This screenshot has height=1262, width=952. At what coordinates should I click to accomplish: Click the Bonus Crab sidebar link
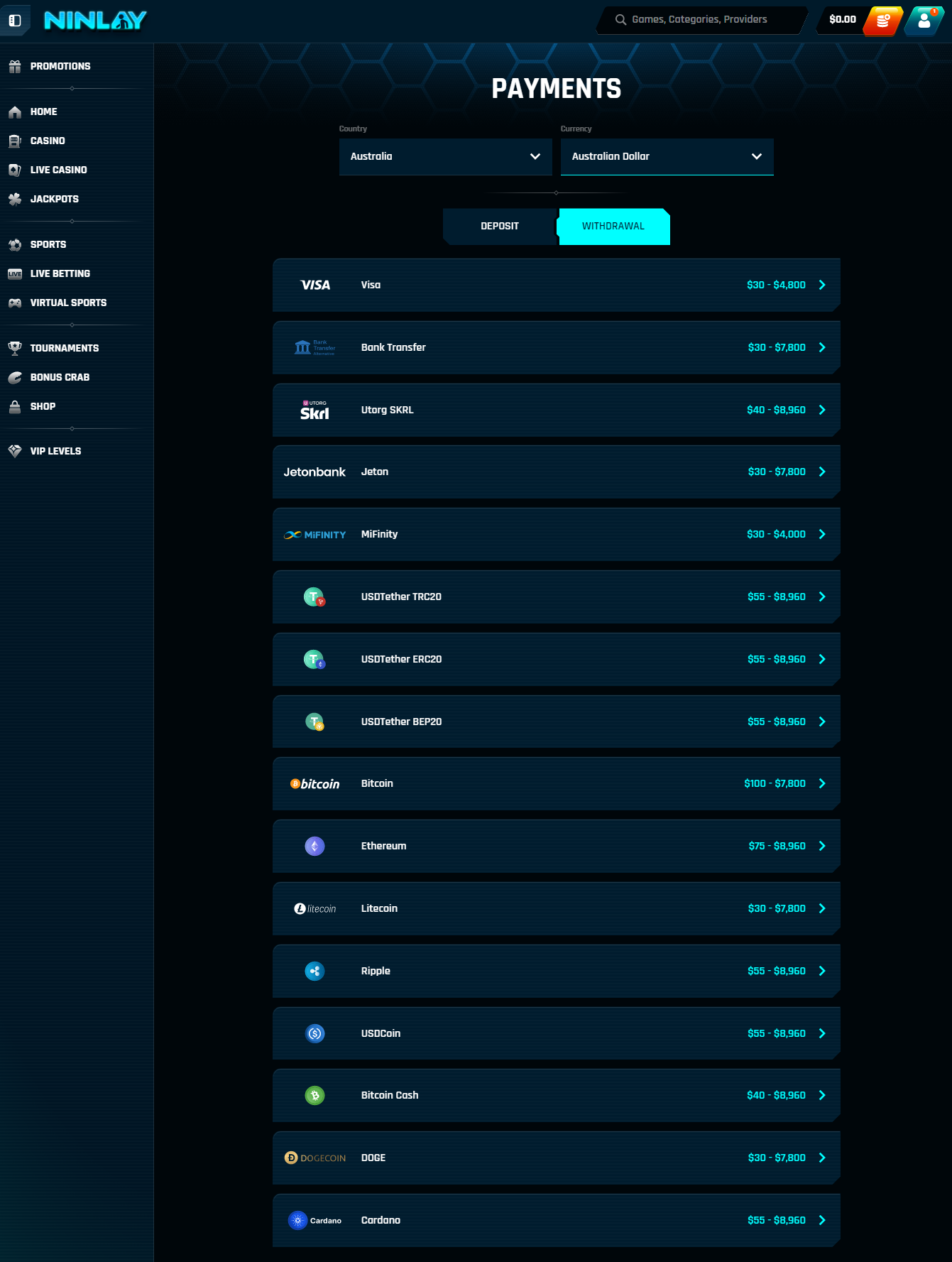coord(60,377)
